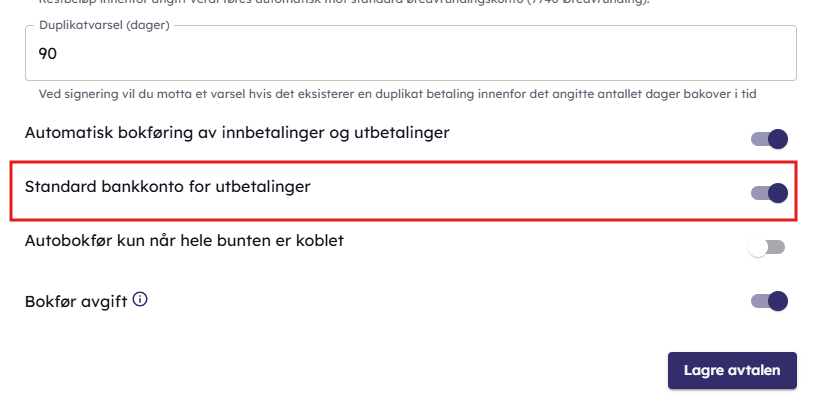Click the Autobokfør kun når hele bunten label
The height and width of the screenshot is (406, 821).
click(x=184, y=240)
